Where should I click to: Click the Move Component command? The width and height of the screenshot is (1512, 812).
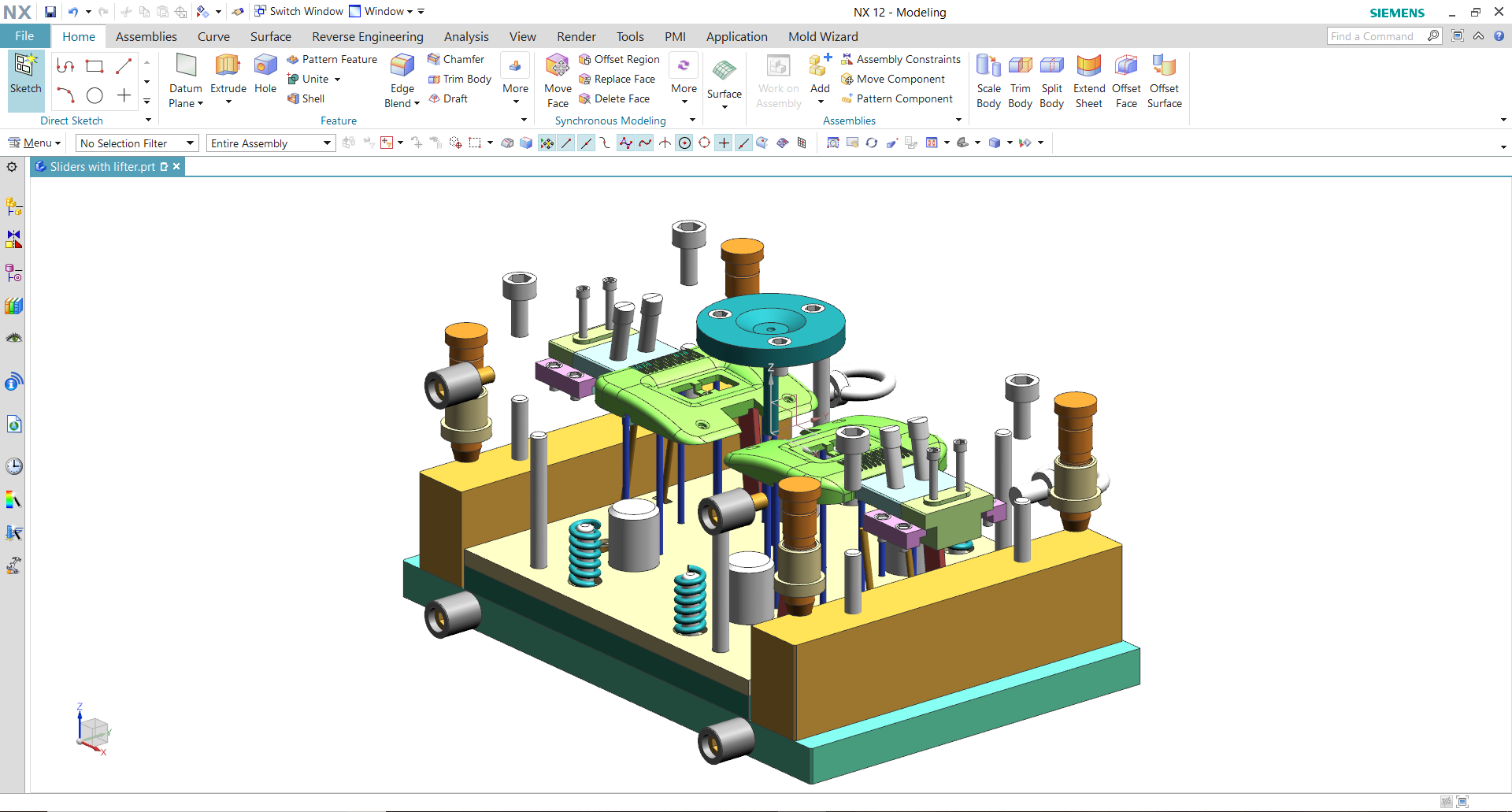(x=893, y=79)
